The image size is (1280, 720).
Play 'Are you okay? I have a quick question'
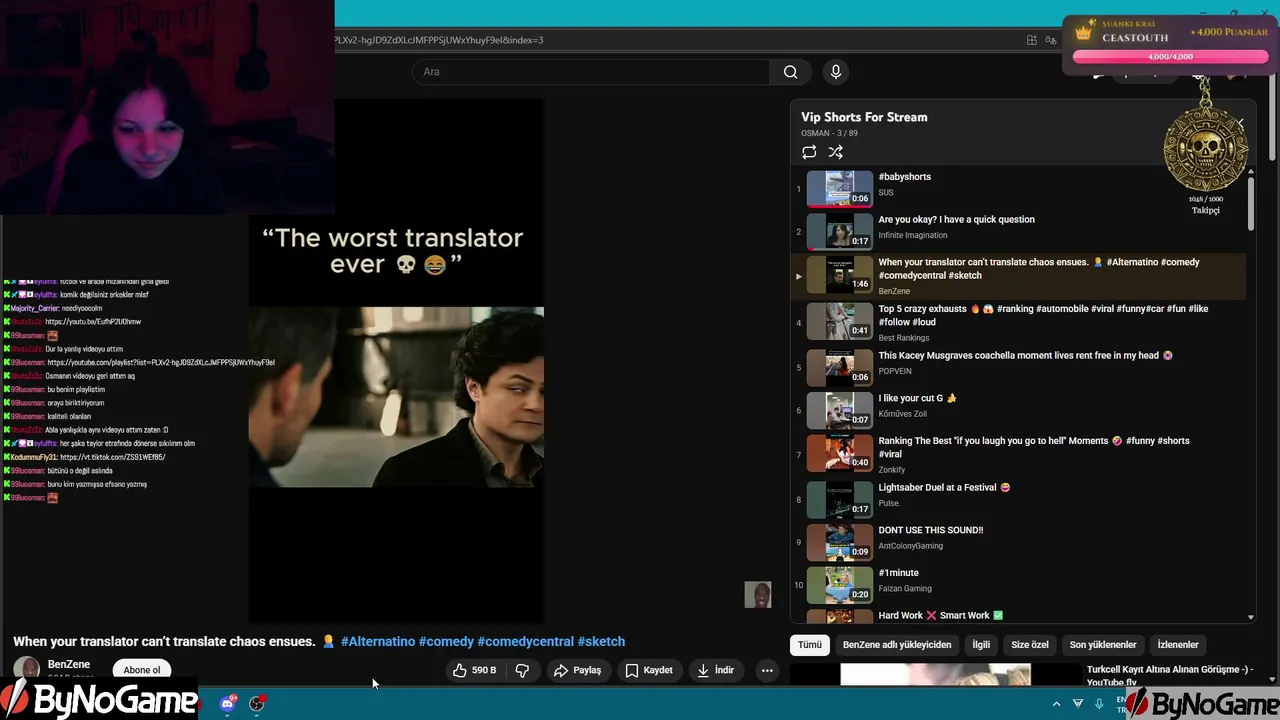tap(1020, 231)
